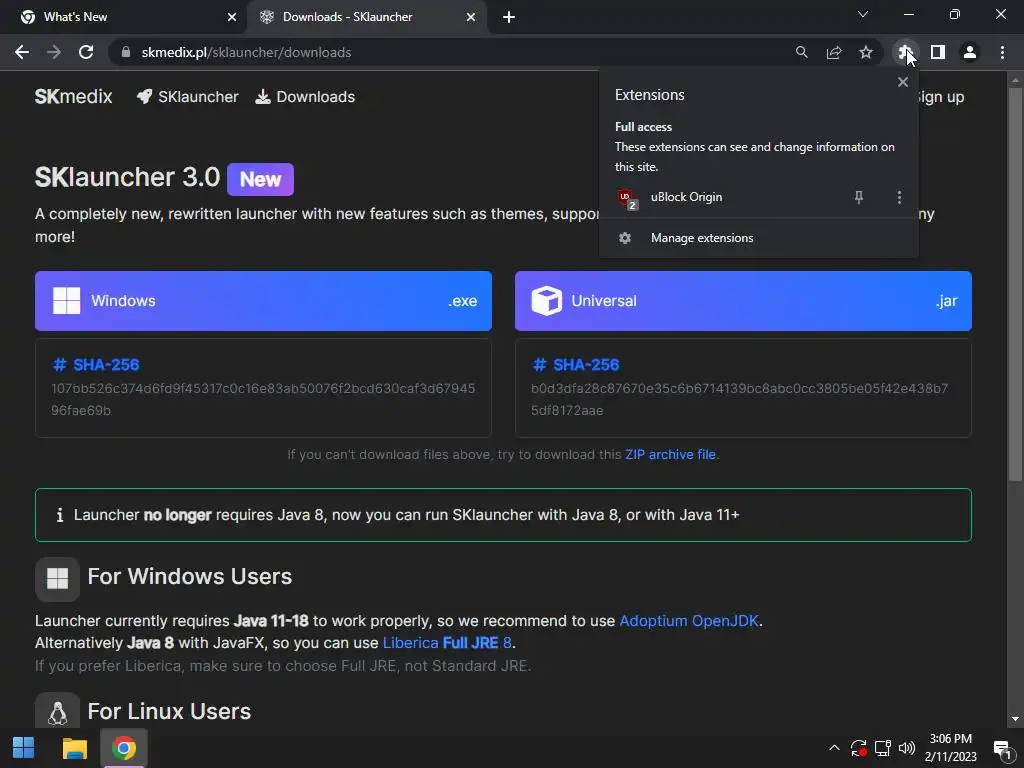The height and width of the screenshot is (768, 1024).
Task: Toggle the Extensions puzzle icon
Action: click(x=904, y=52)
